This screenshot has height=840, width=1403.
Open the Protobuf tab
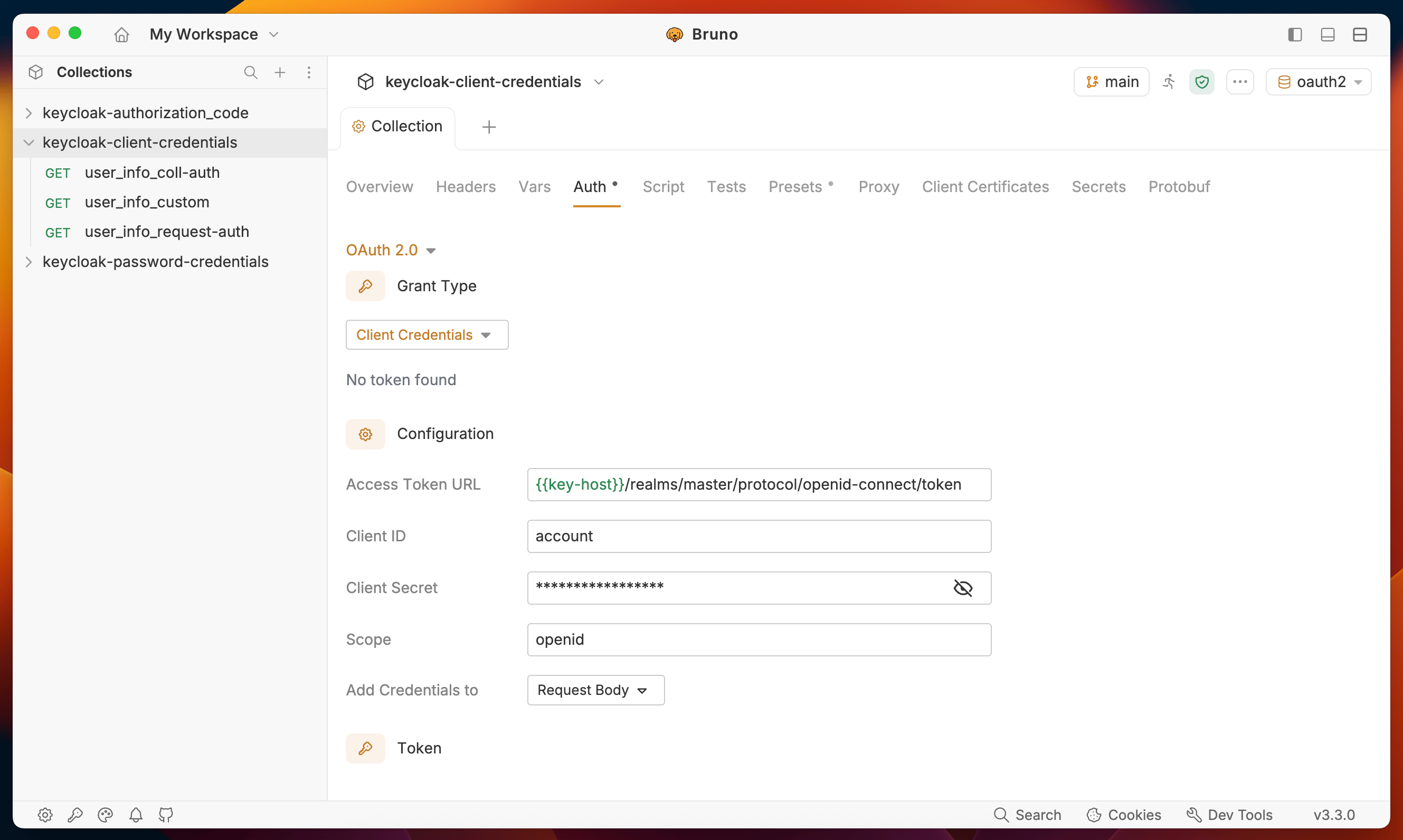(x=1179, y=187)
